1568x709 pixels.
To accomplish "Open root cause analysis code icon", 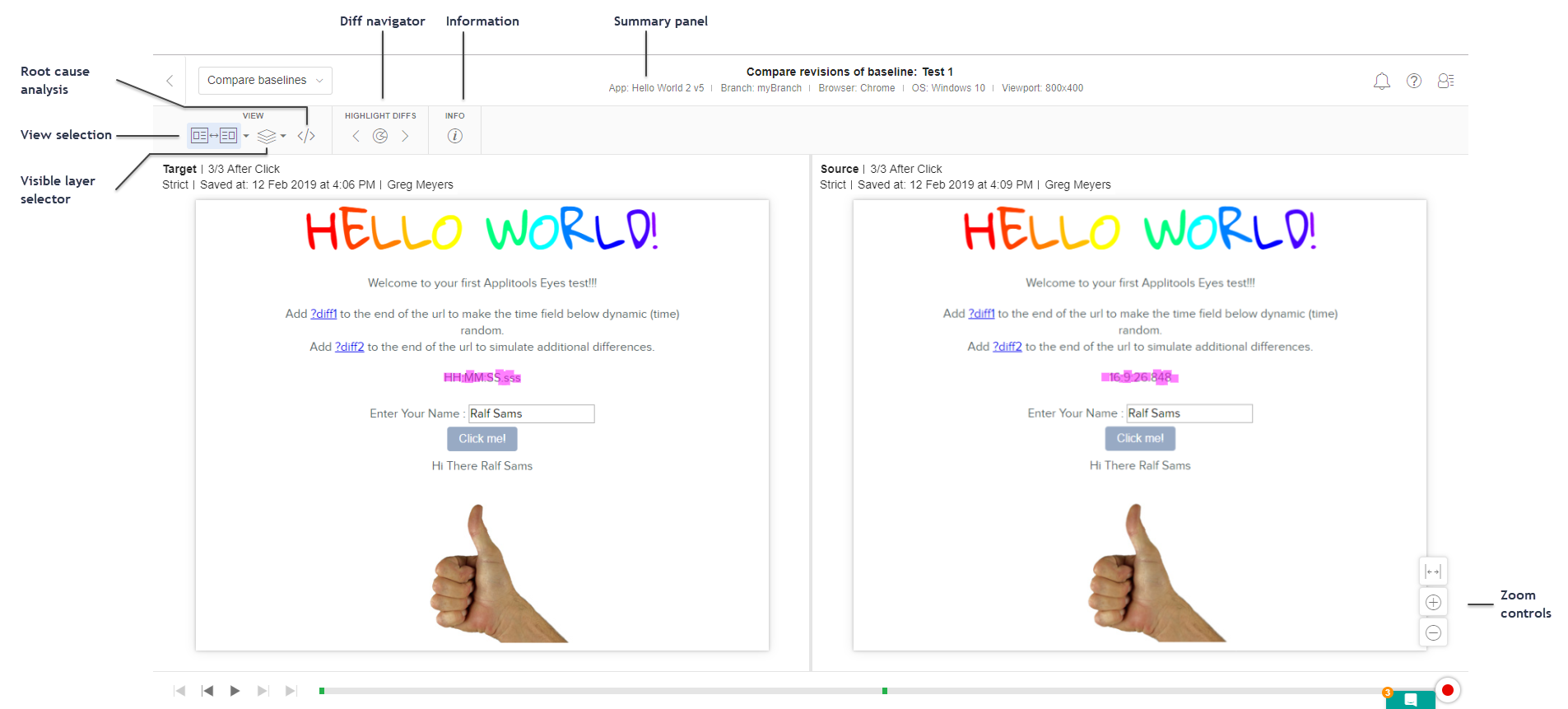I will pyautogui.click(x=306, y=136).
